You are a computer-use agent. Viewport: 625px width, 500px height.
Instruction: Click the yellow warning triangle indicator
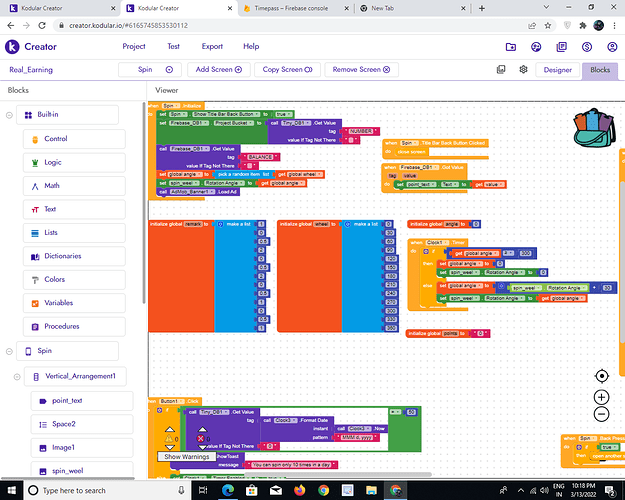pos(169,439)
